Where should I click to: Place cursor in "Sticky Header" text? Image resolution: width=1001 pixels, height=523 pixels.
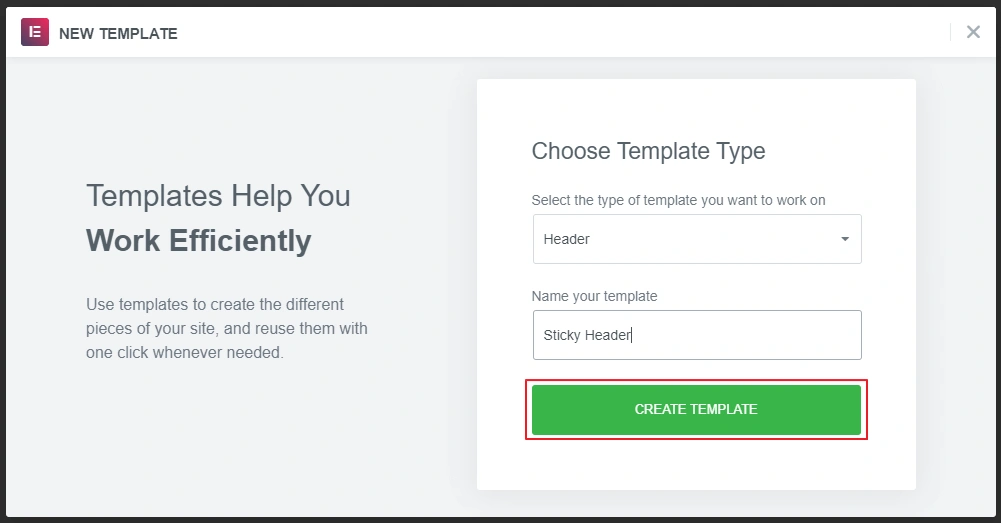tap(587, 335)
